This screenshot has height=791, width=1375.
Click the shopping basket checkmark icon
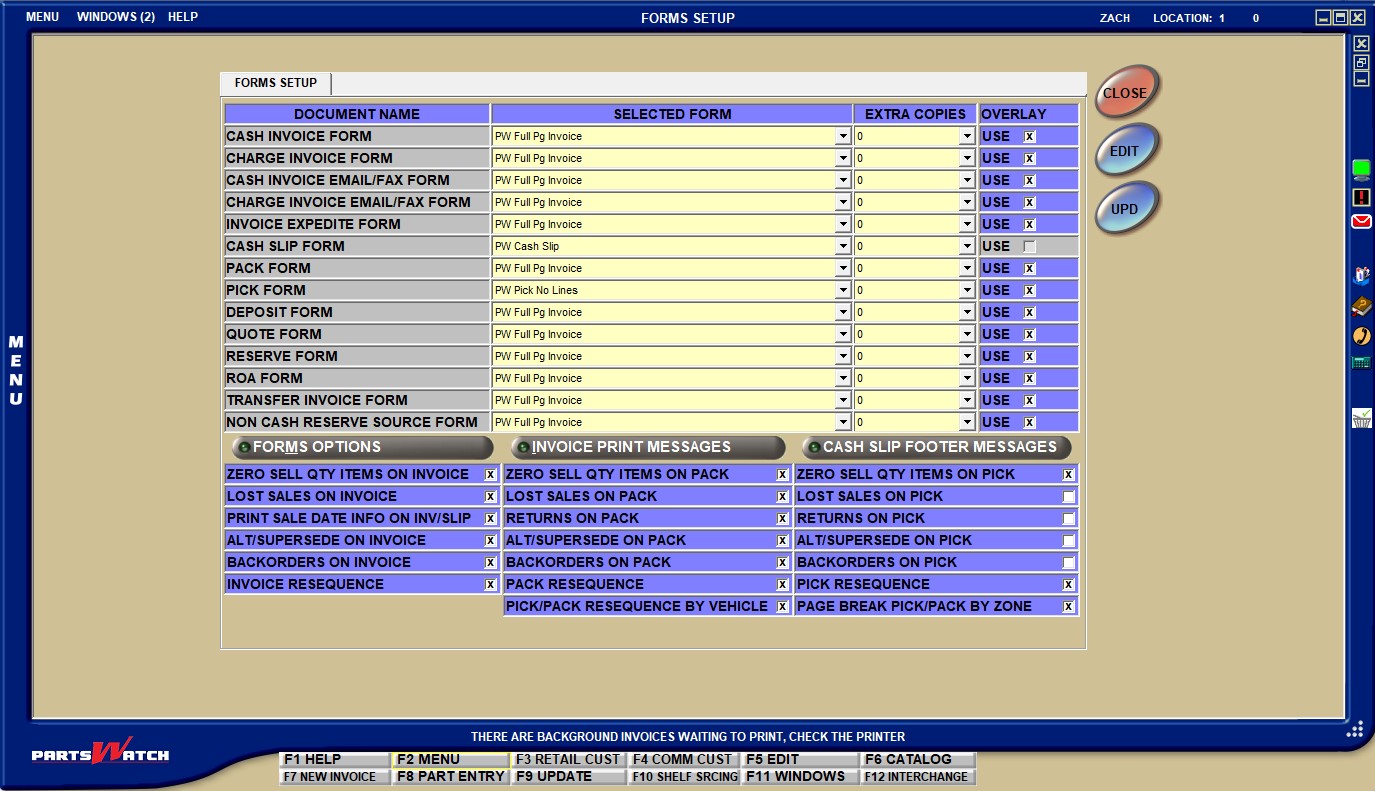point(1361,418)
